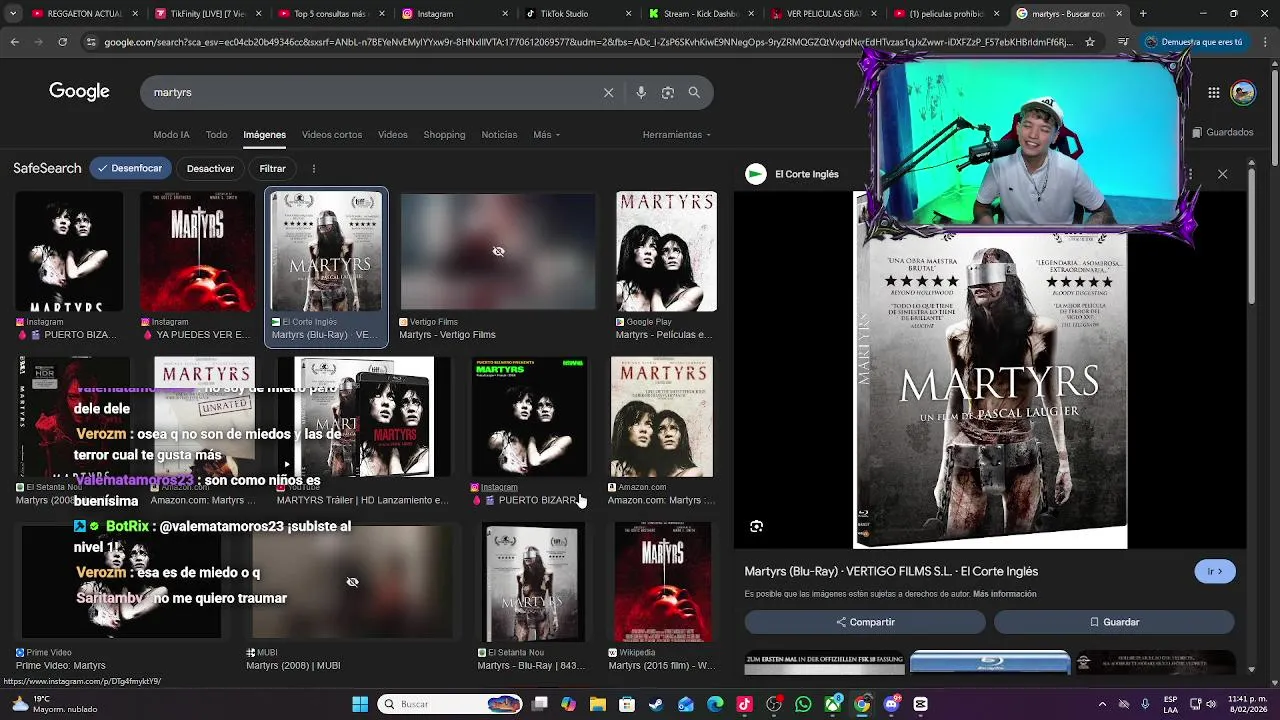Switch to Videos tab
1280x720 pixels.
pos(392,135)
